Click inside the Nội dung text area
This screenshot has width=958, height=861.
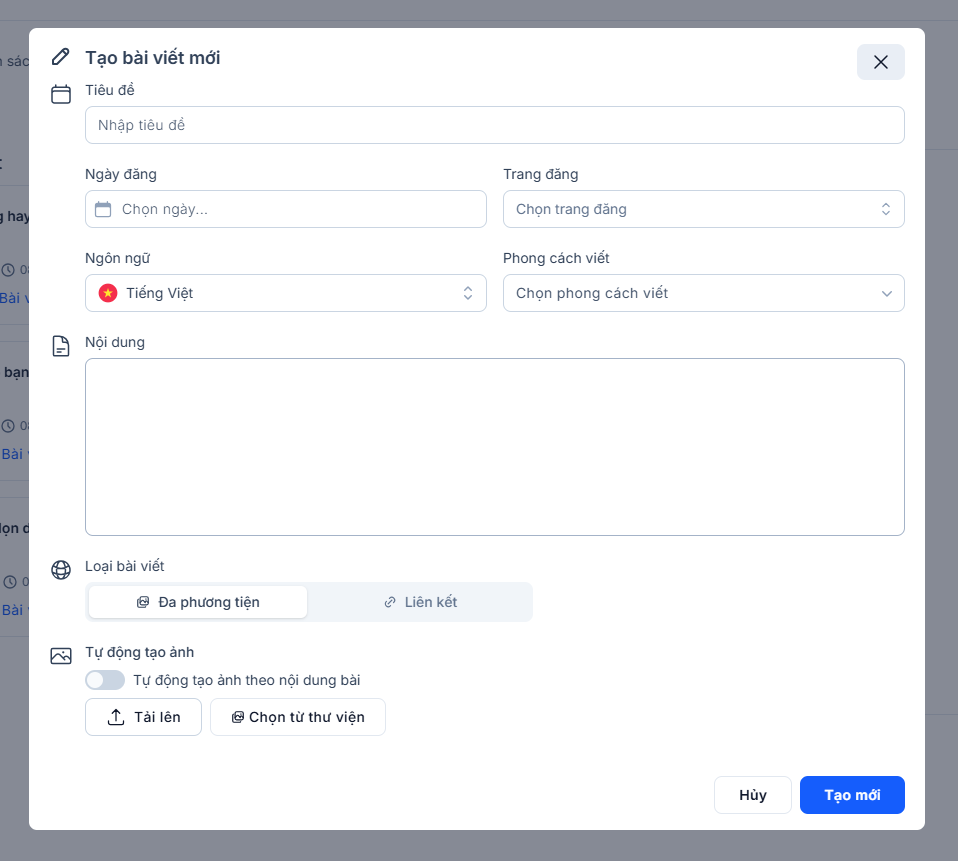[x=494, y=446]
